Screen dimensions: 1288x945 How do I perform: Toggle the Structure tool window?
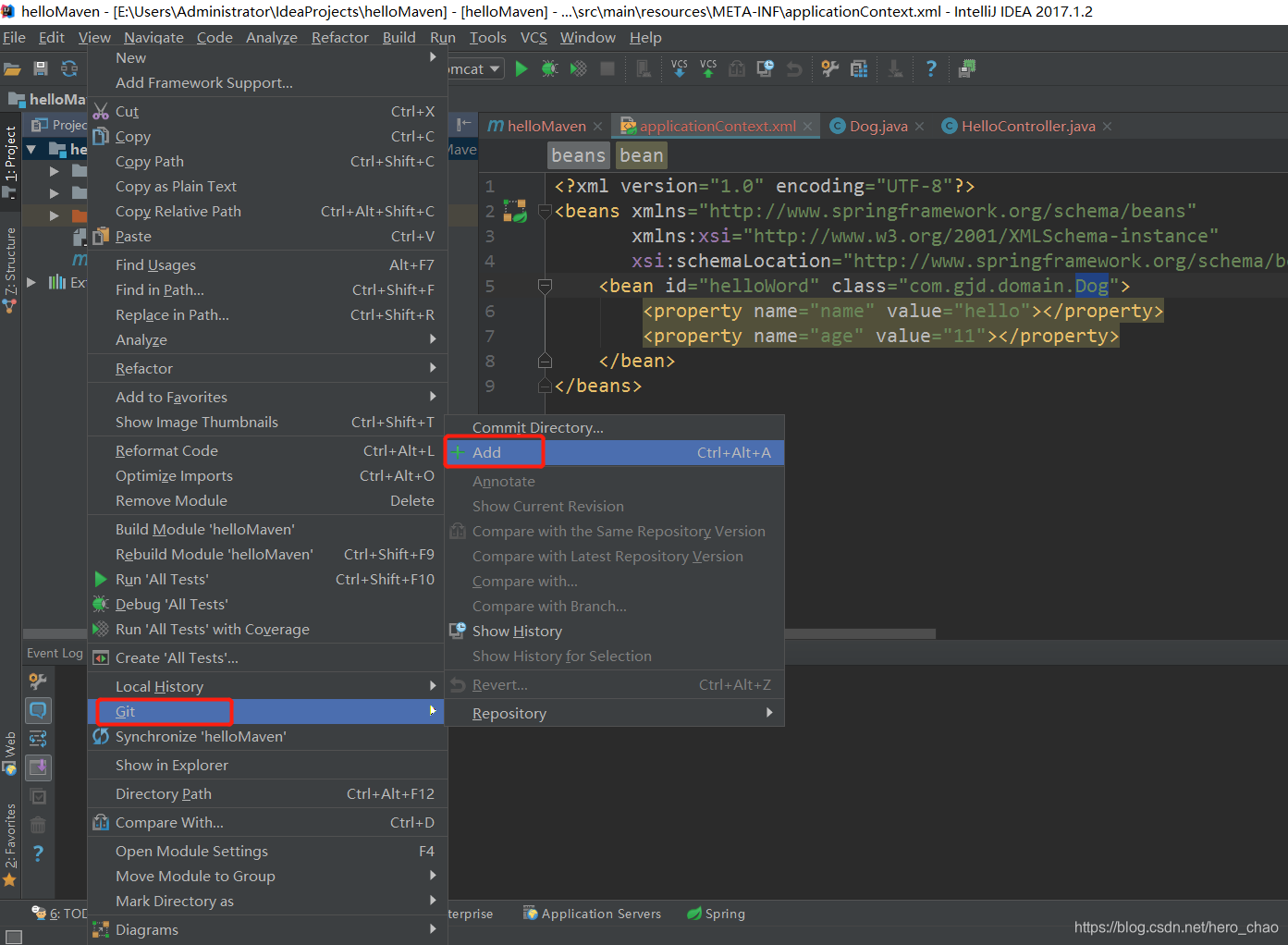(10, 270)
